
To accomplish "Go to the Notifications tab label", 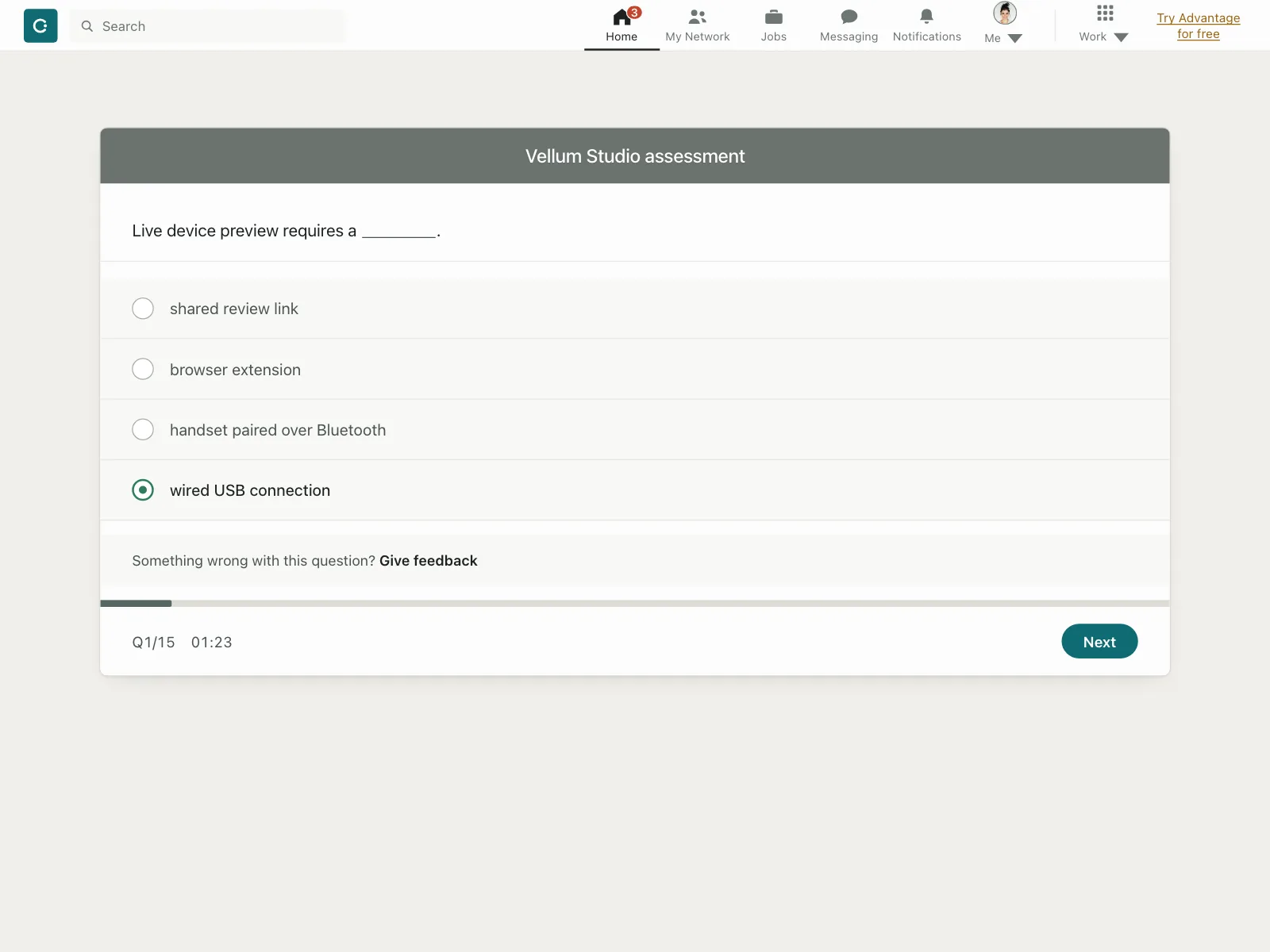I will [927, 36].
